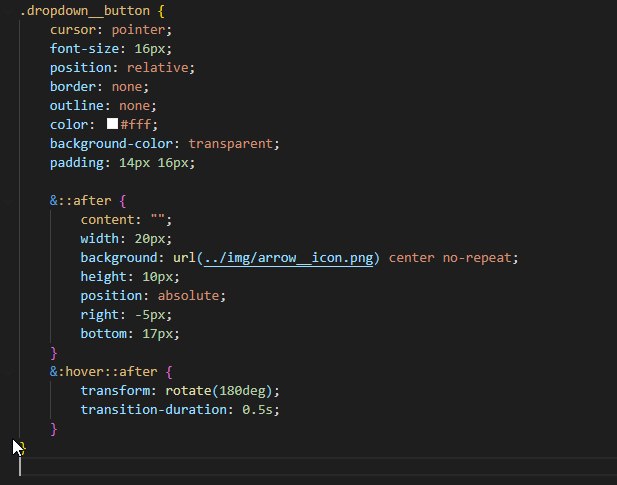Click 'background-color: transparent;' line
This screenshot has height=485, width=617.
(164, 144)
